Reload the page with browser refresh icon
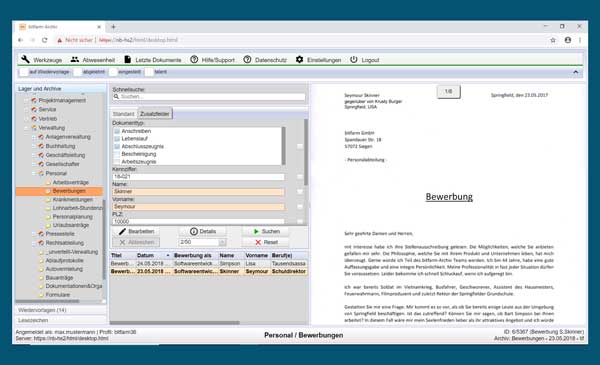Viewport: 600px width, 365px height. point(44,40)
